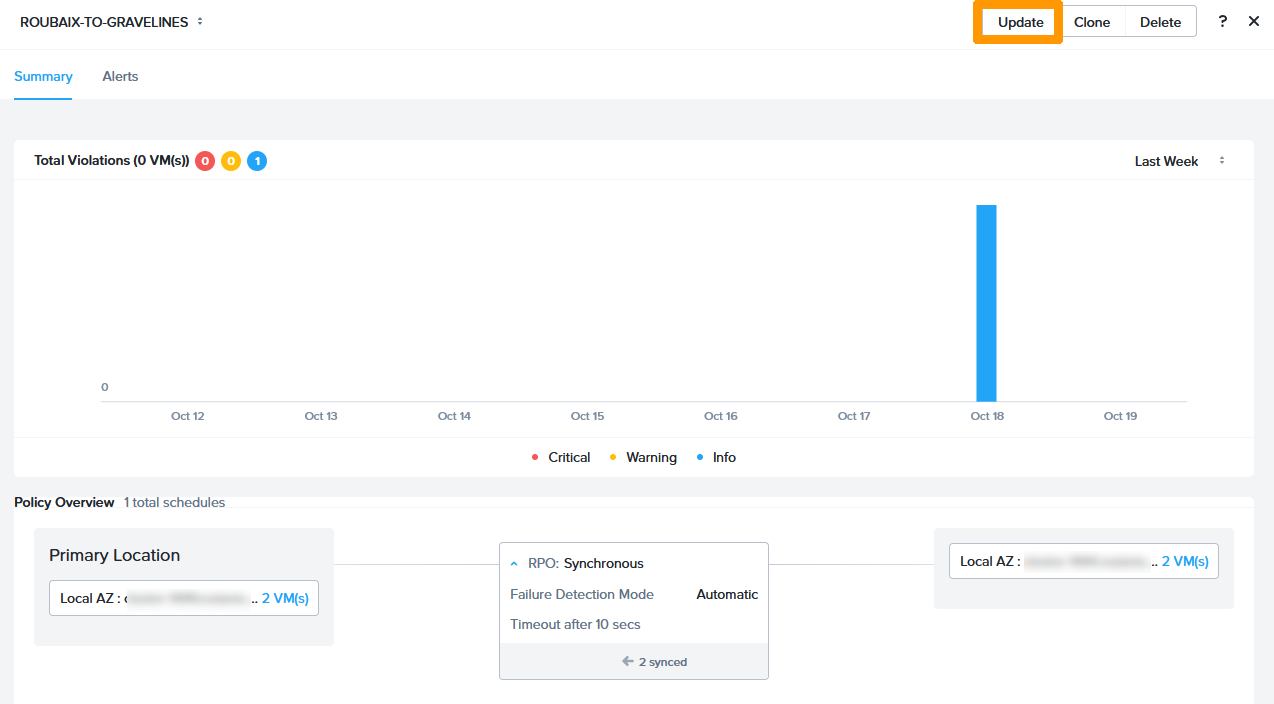Switch to the Alerts tab
The image size is (1274, 704).
(120, 76)
